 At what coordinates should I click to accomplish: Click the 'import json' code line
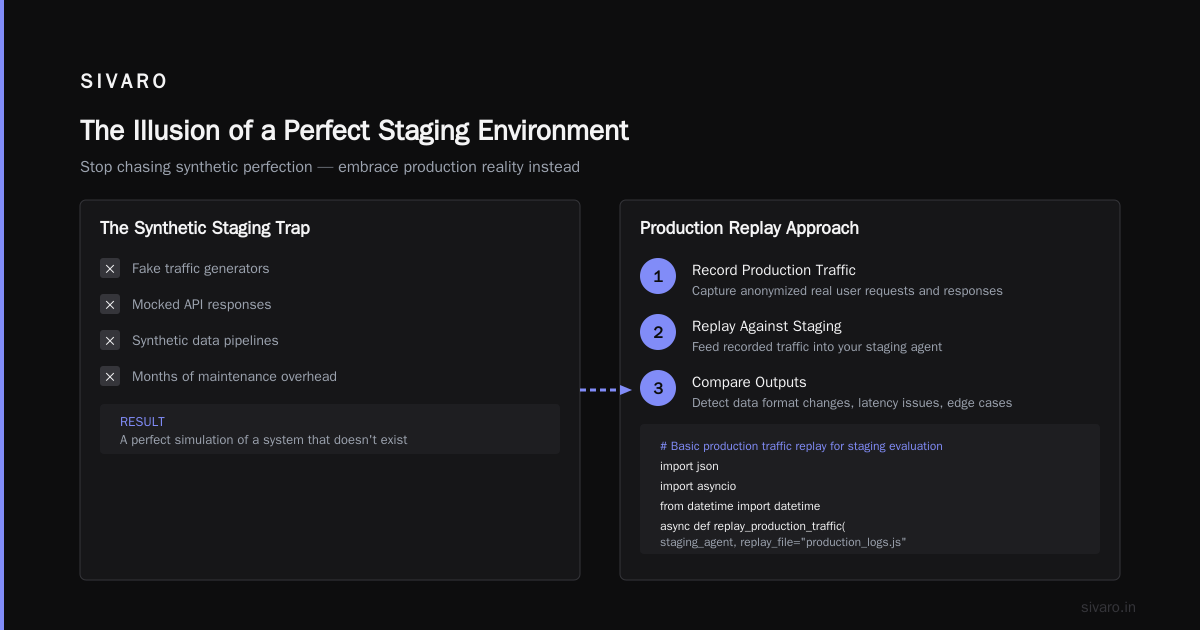tap(689, 466)
